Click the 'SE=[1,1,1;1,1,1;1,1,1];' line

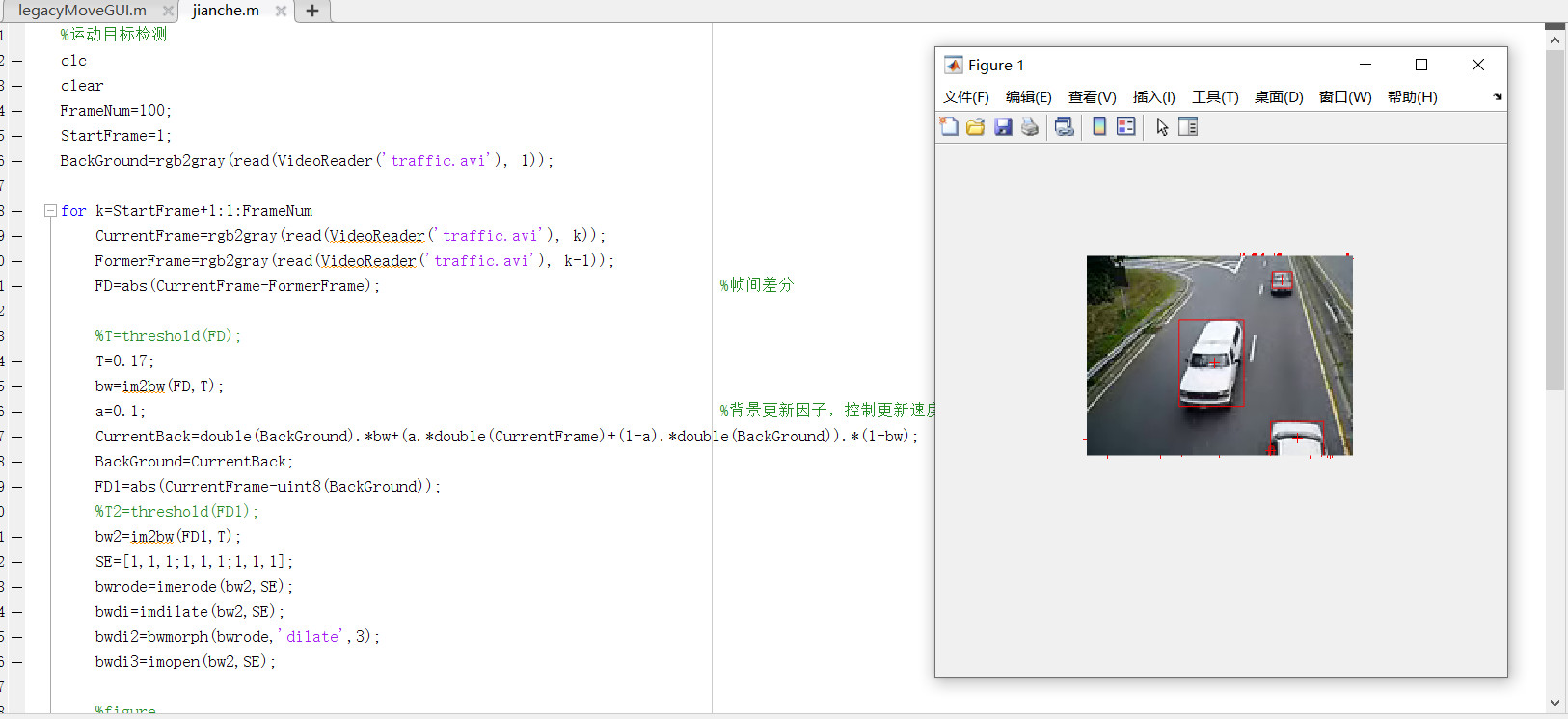coord(194,562)
